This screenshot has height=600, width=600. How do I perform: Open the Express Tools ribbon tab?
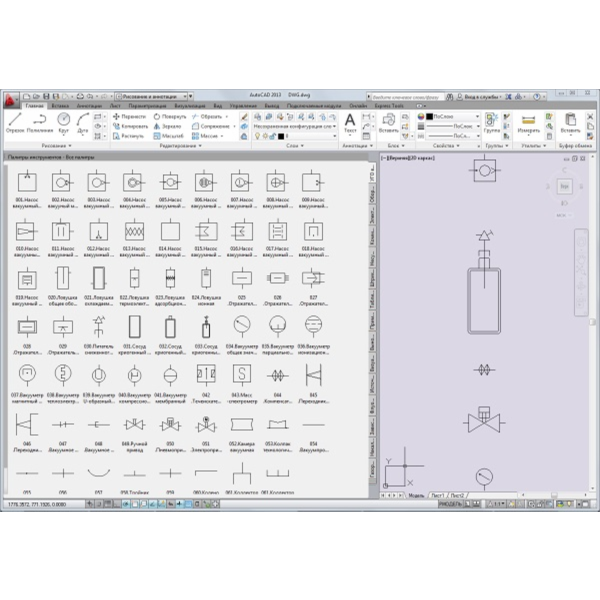pyautogui.click(x=389, y=106)
